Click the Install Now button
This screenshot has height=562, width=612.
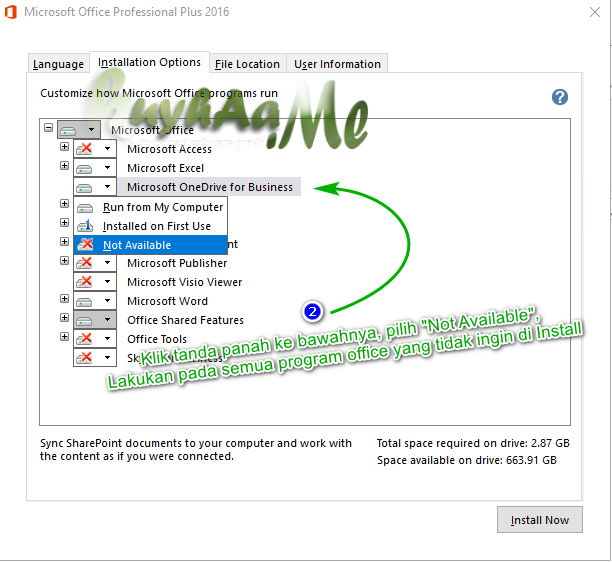(x=539, y=520)
